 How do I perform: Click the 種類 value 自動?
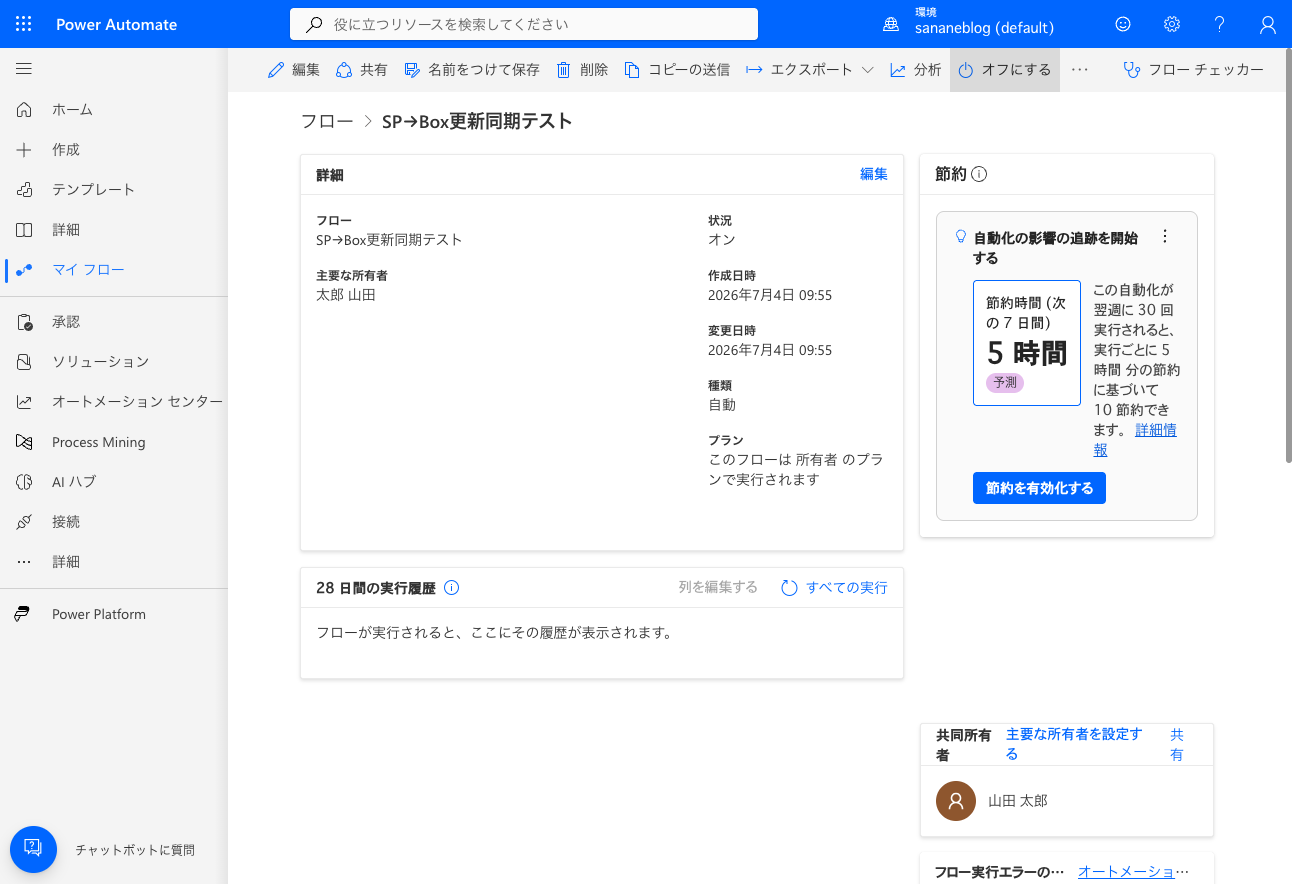(722, 405)
